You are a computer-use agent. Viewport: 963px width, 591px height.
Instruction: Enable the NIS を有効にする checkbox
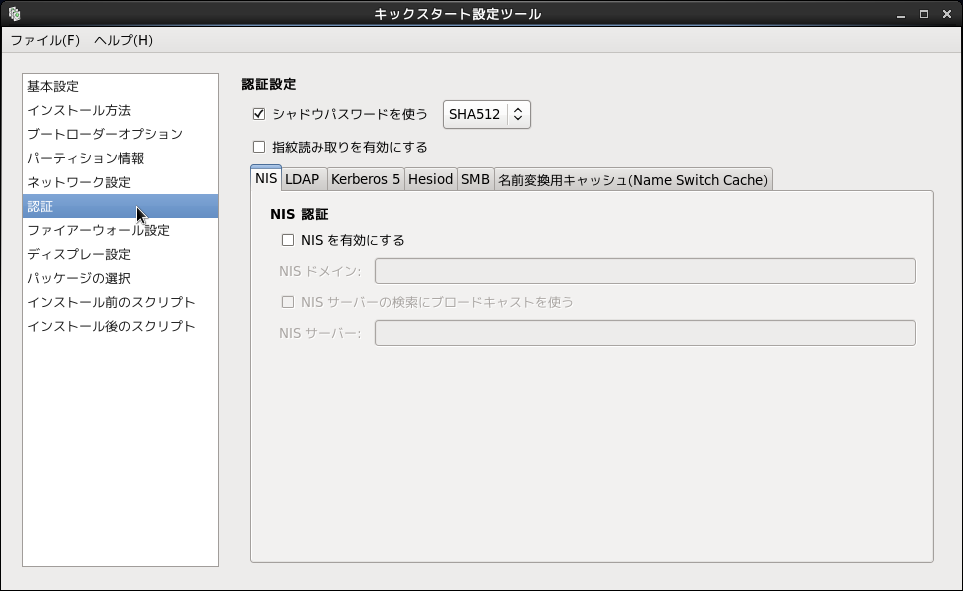pyautogui.click(x=288, y=240)
